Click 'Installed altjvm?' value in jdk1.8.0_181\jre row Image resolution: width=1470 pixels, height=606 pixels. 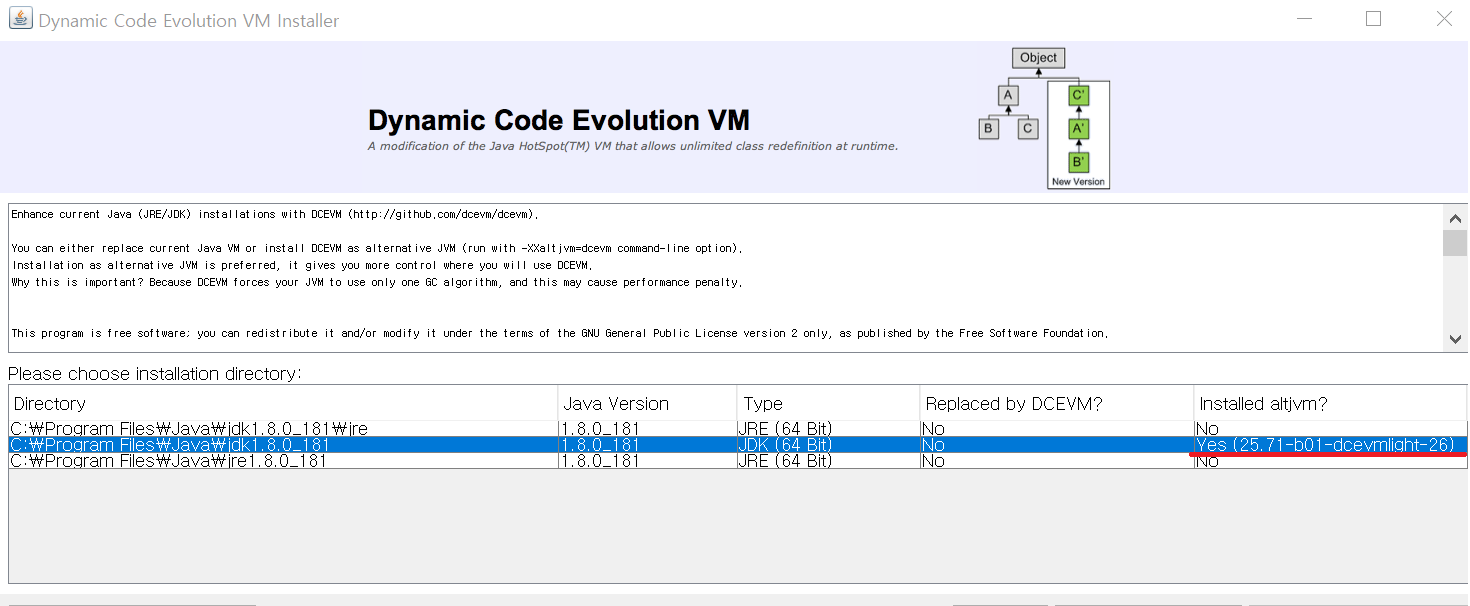click(1330, 429)
